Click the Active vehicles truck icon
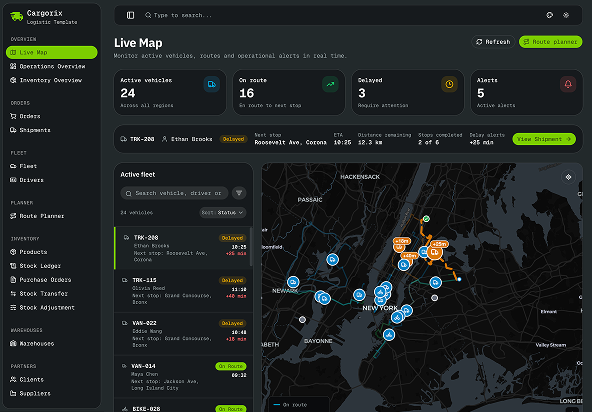The width and height of the screenshot is (592, 412). pyautogui.click(x=212, y=84)
